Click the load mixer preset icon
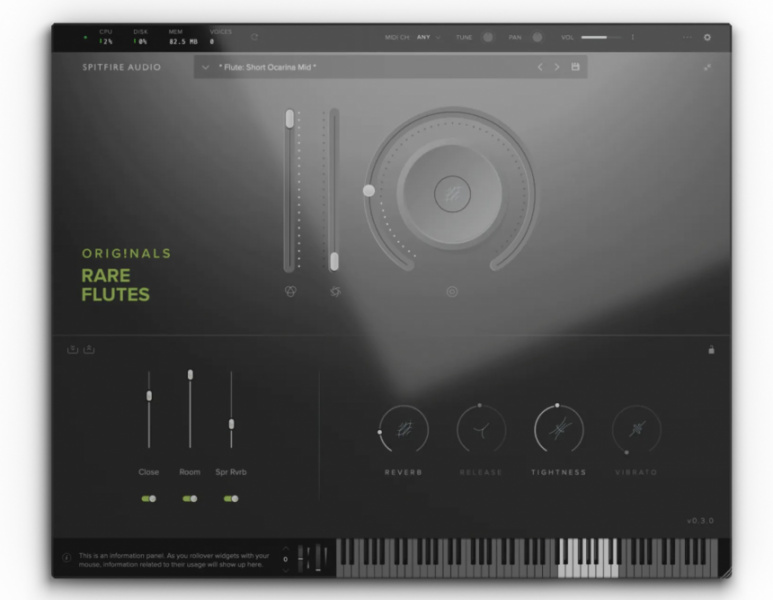 tap(89, 350)
